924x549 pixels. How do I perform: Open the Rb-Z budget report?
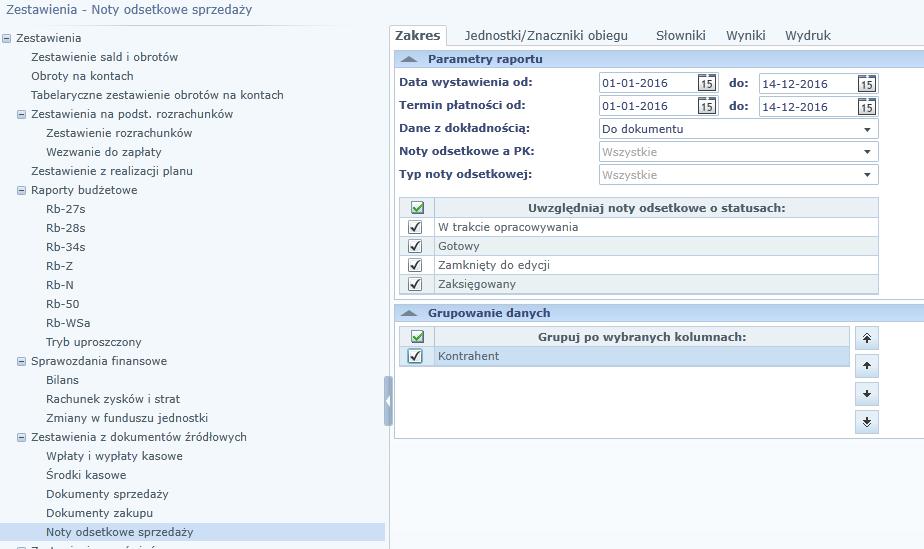click(x=60, y=266)
